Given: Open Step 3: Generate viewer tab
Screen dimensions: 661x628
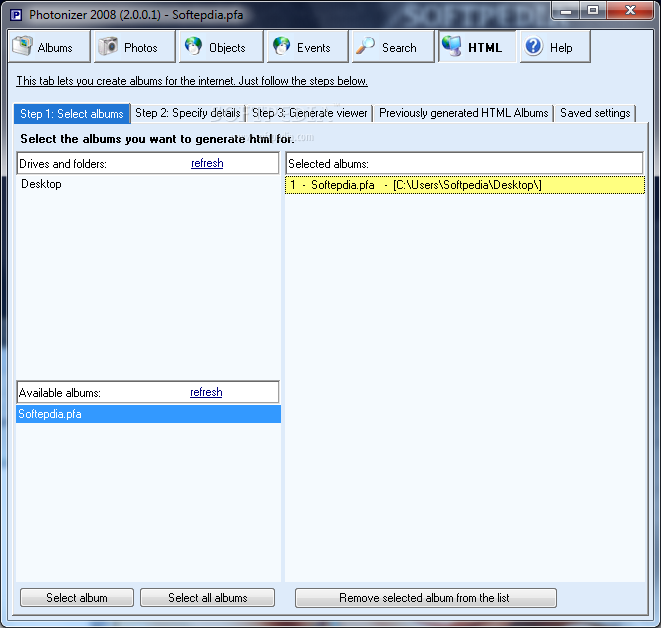Looking at the screenshot, I should 309,113.
